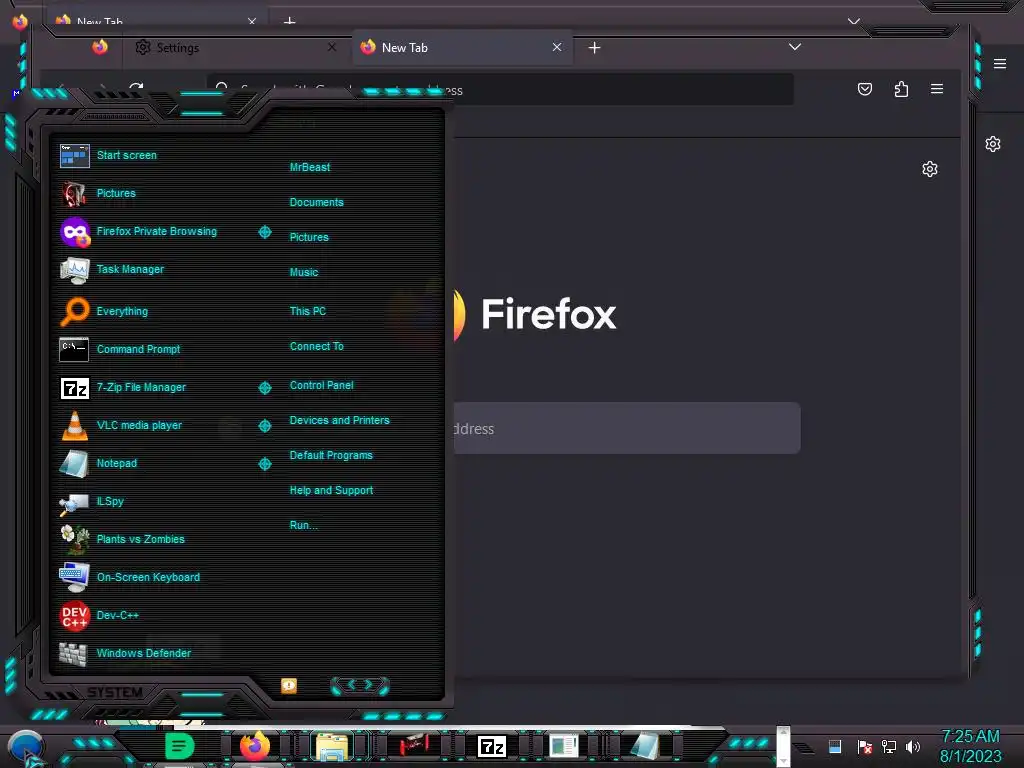Open Devices and Printers
The height and width of the screenshot is (768, 1024).
(x=340, y=421)
